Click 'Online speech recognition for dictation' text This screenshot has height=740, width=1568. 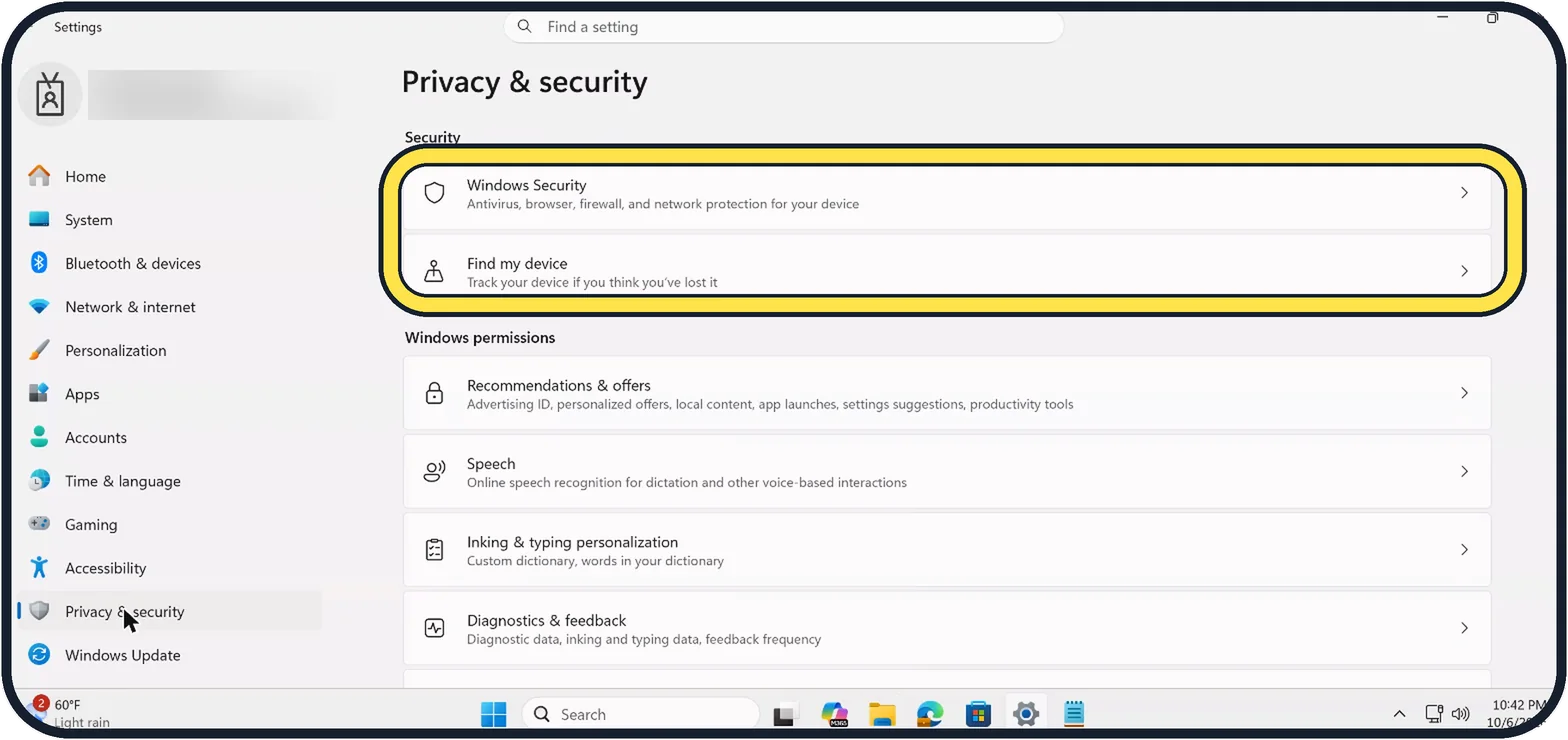point(687,482)
